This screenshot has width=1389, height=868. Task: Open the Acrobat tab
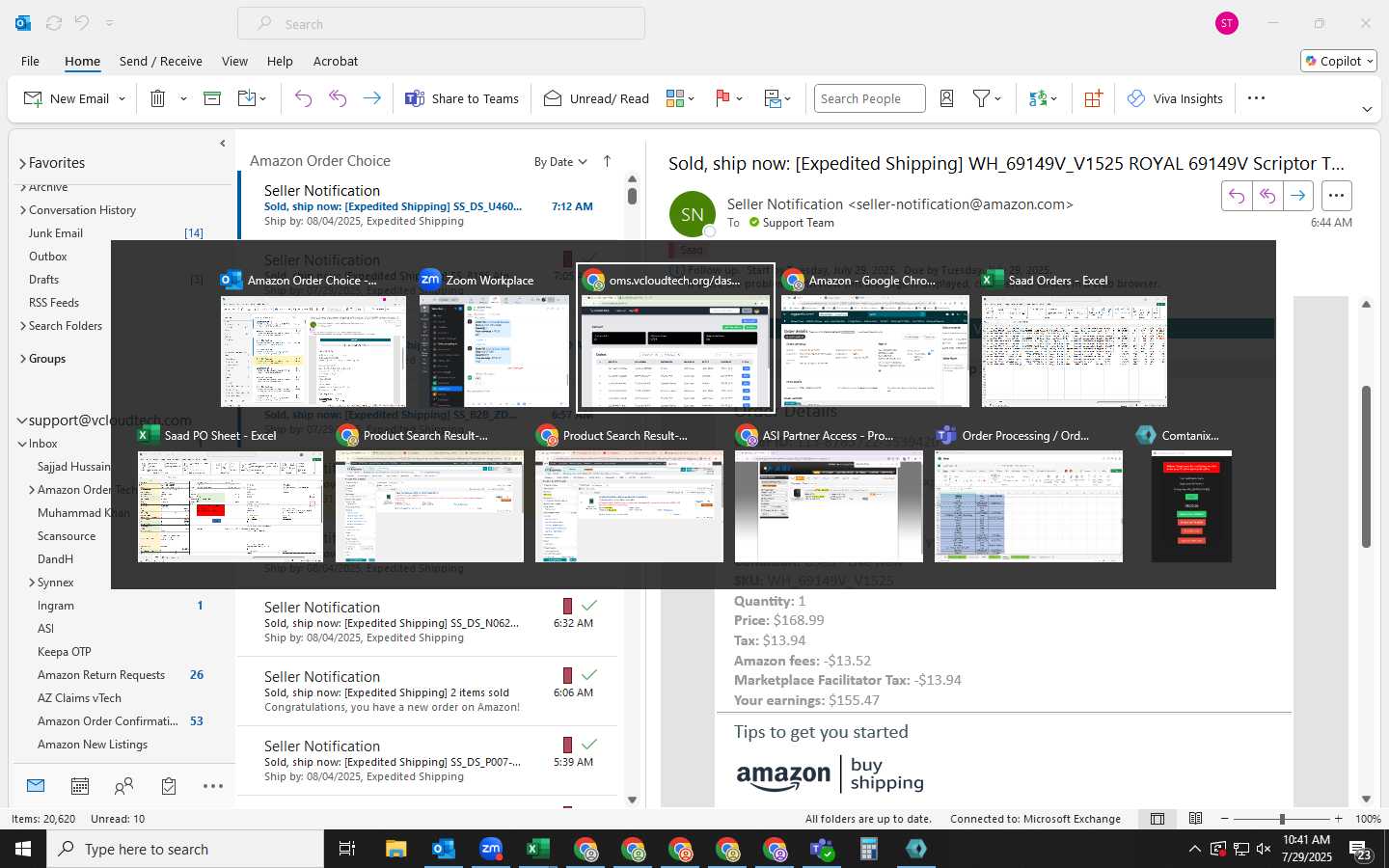336,61
